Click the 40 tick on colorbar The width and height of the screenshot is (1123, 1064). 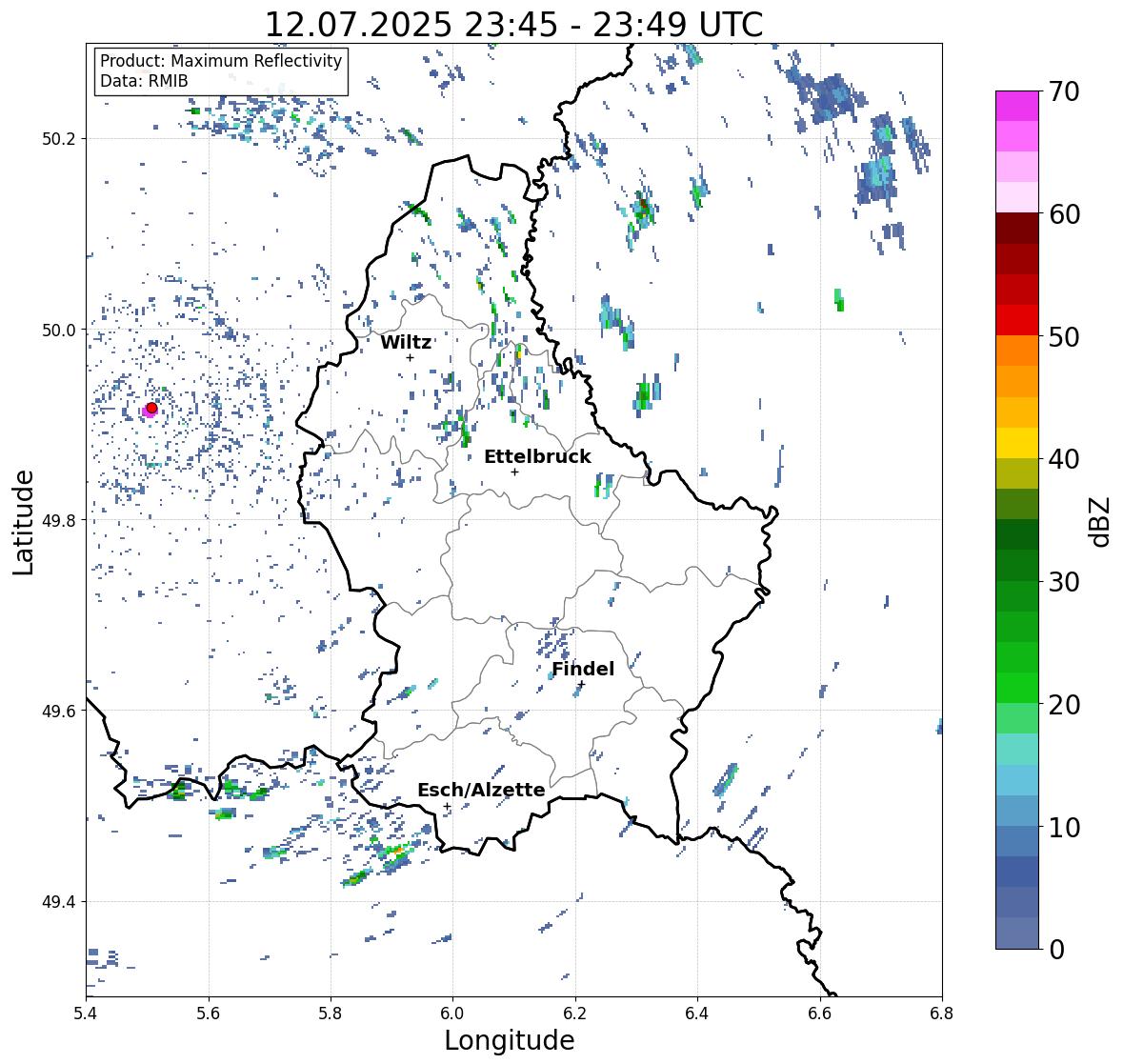[1064, 459]
